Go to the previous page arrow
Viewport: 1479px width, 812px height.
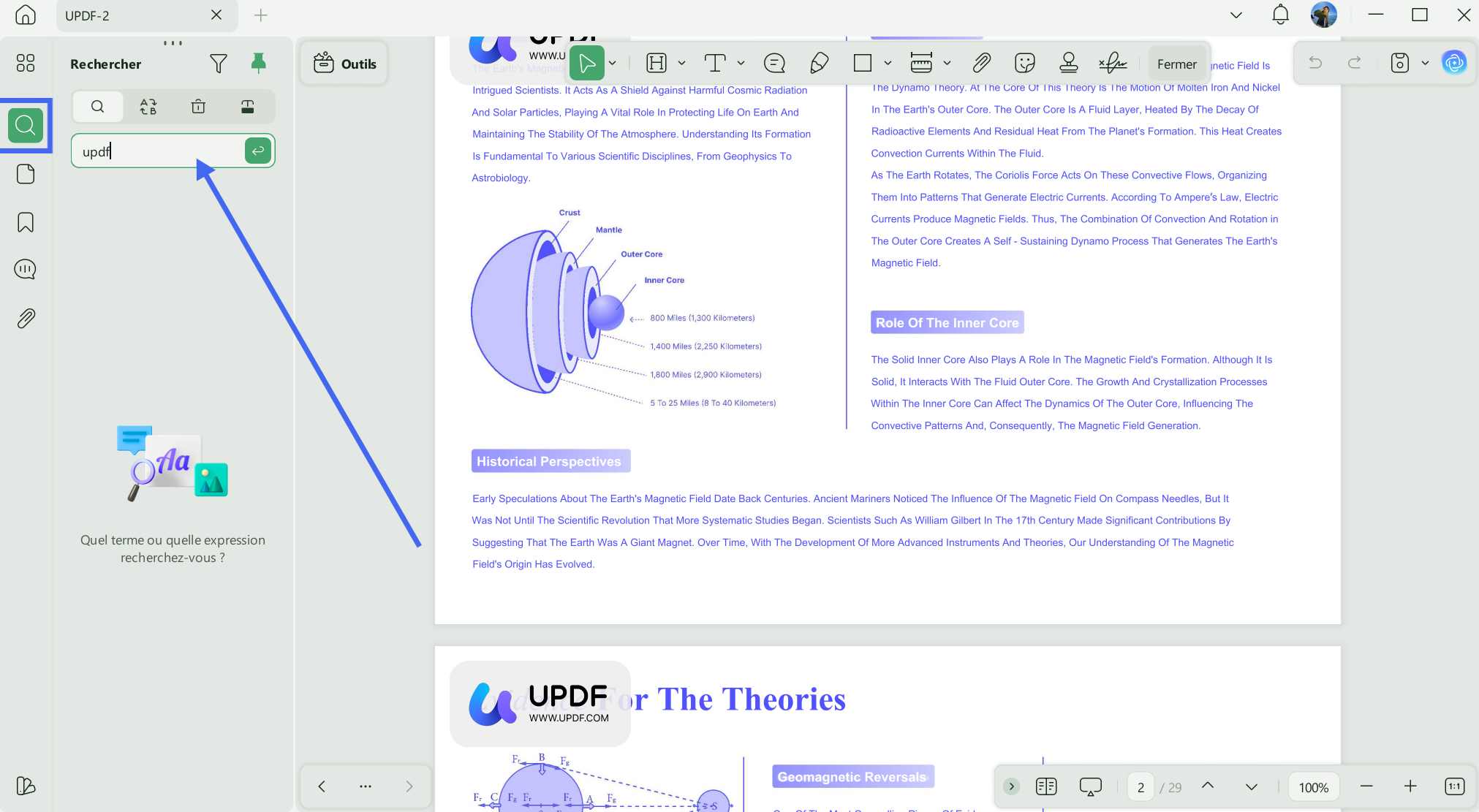(1208, 786)
